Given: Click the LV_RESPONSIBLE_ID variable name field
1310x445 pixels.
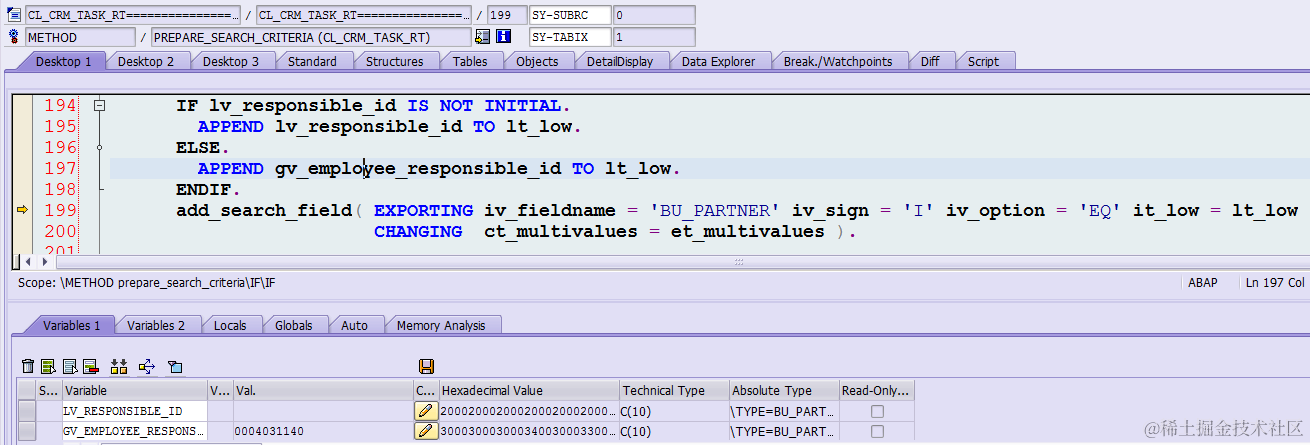Looking at the screenshot, I should coord(134,411).
